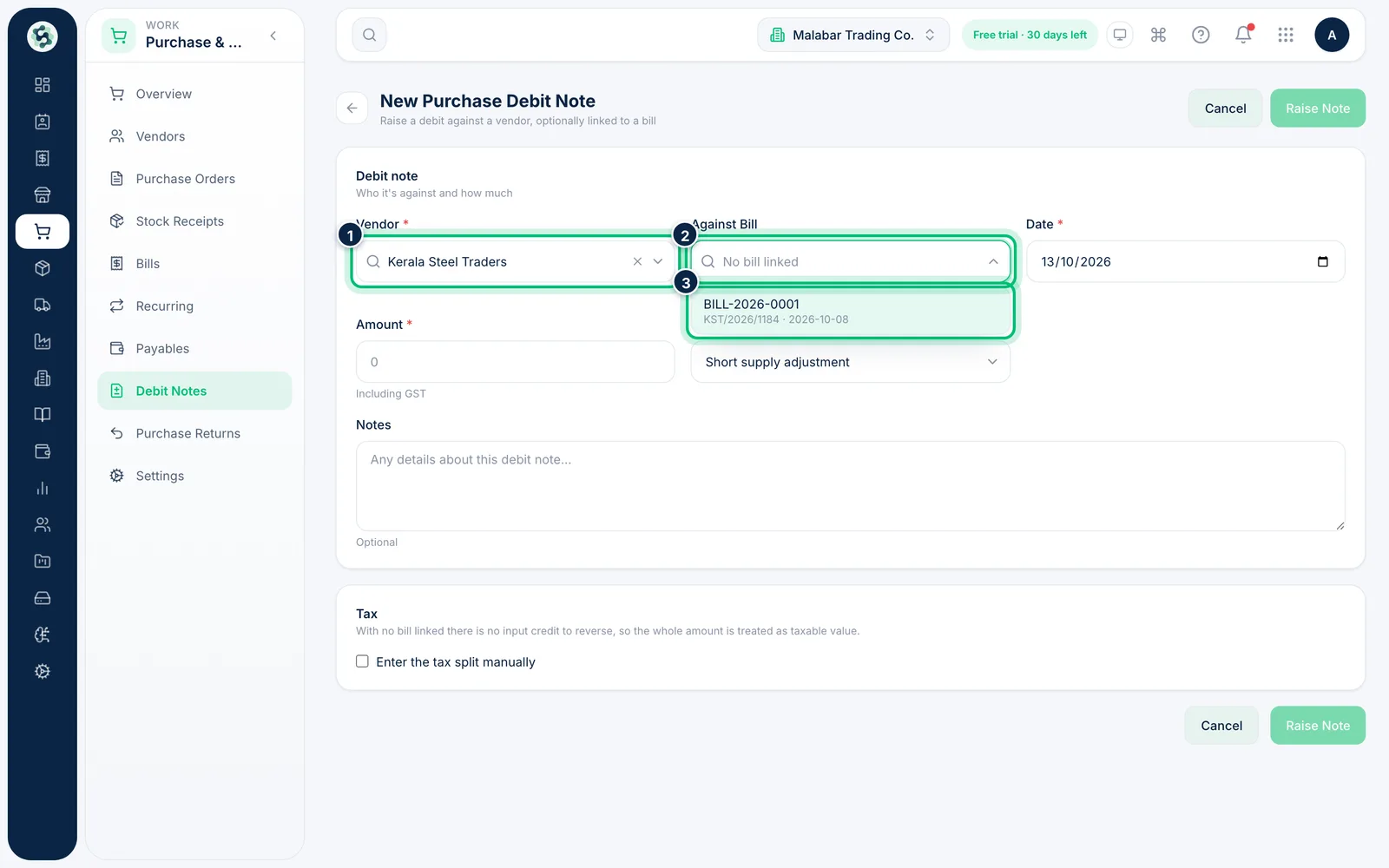Collapse the Purchase sidebar panel
Screen dimensions: 1389x868
(273, 36)
